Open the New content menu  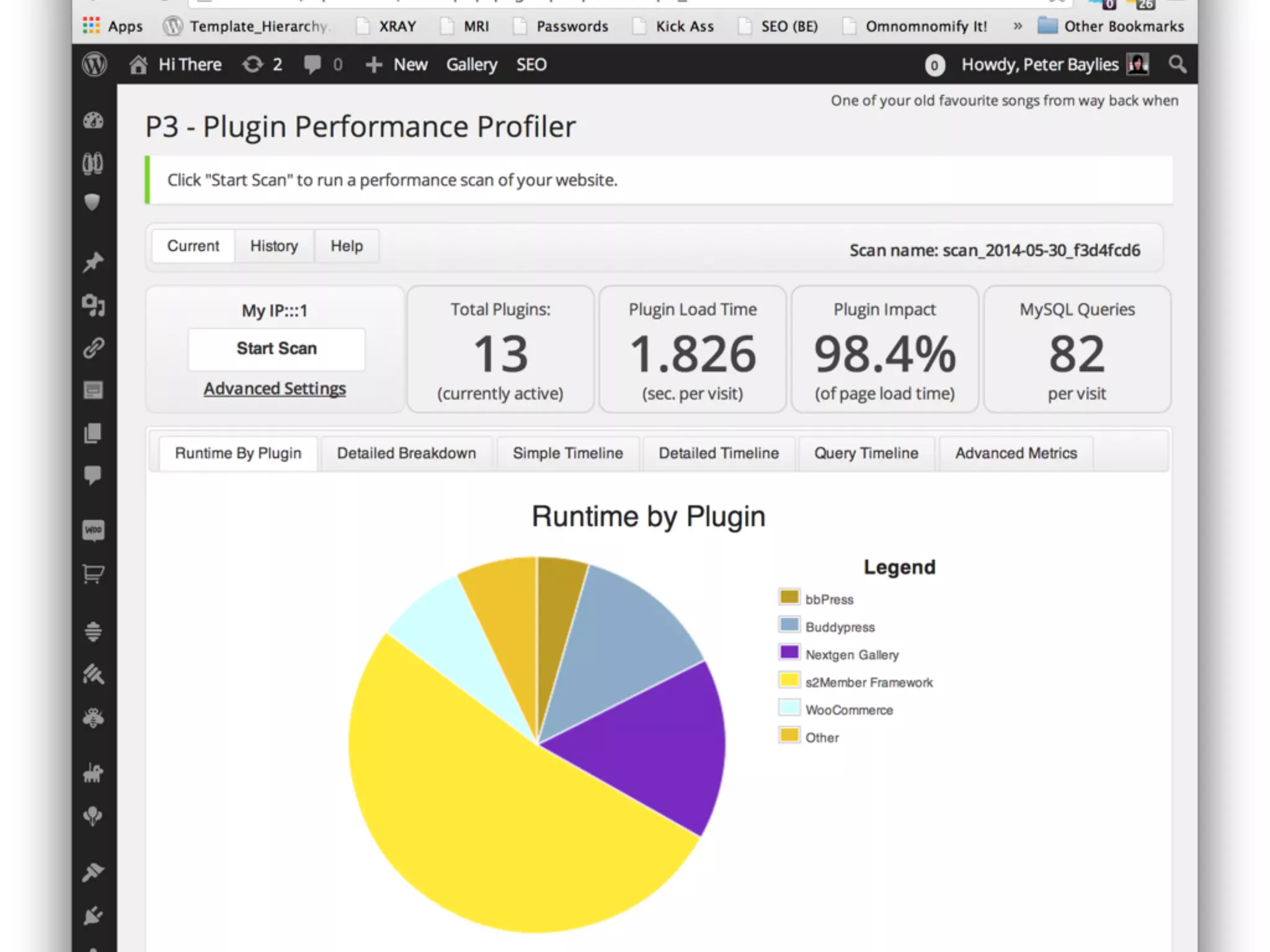397,64
